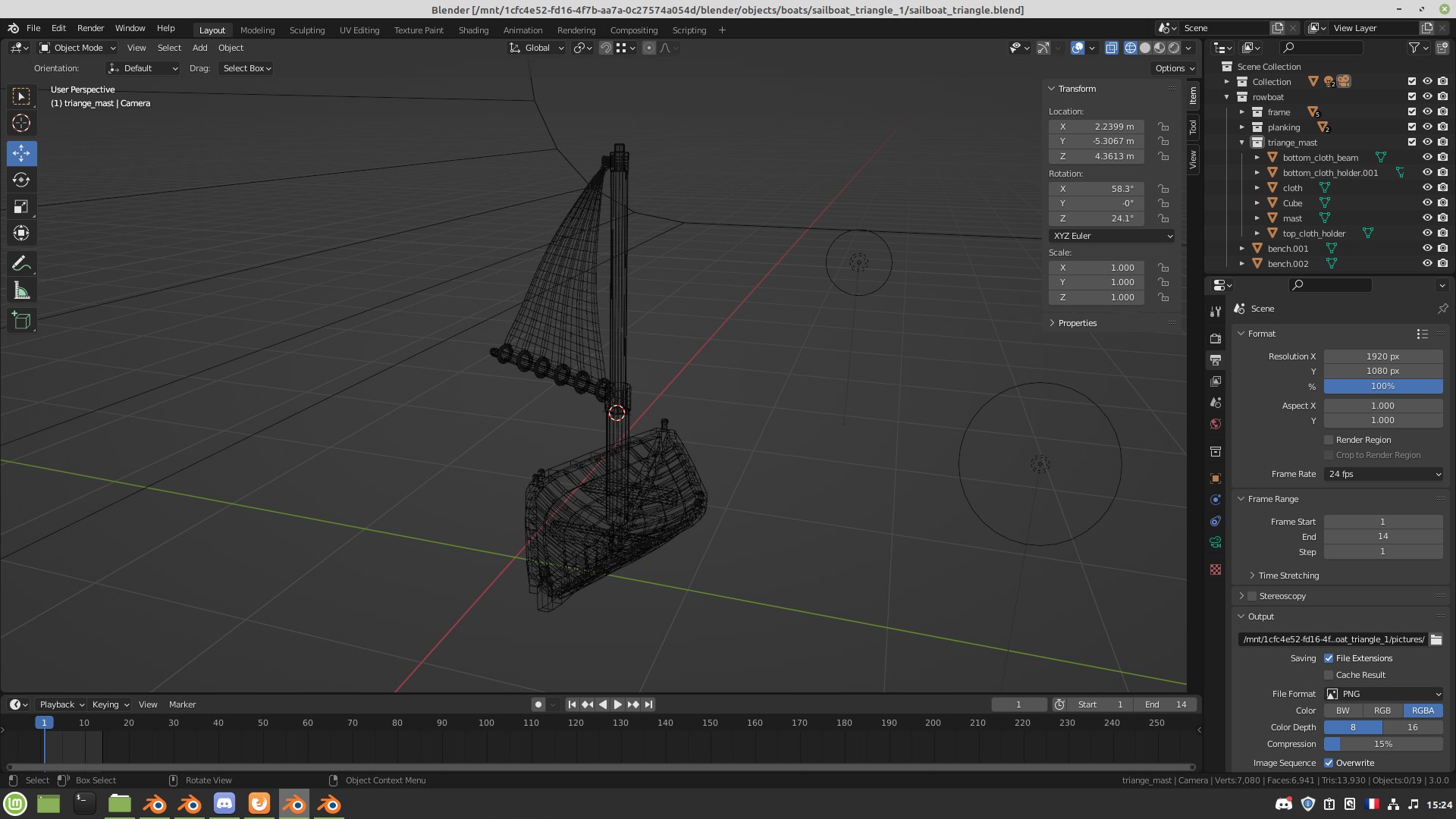Collapse the triange_mast collection

1242,143
